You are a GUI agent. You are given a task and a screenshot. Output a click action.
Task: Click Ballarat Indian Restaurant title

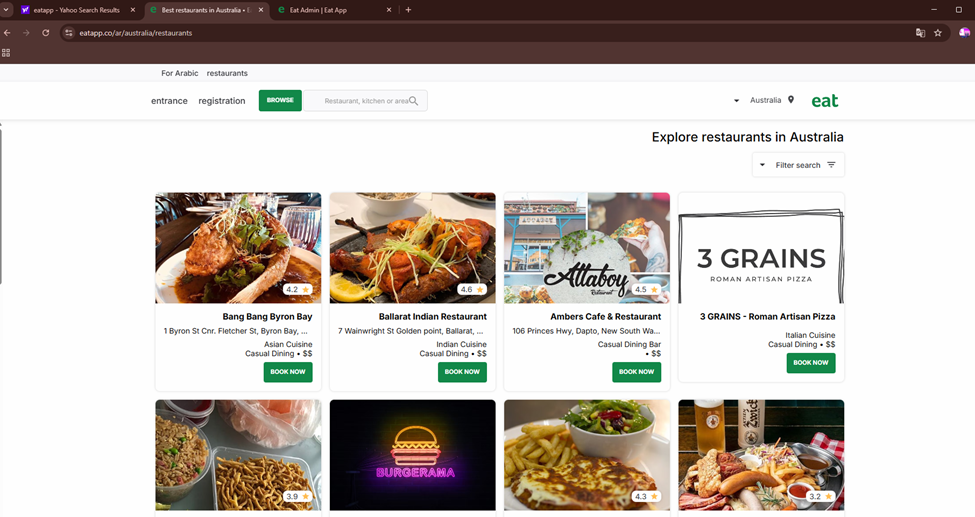433,317
